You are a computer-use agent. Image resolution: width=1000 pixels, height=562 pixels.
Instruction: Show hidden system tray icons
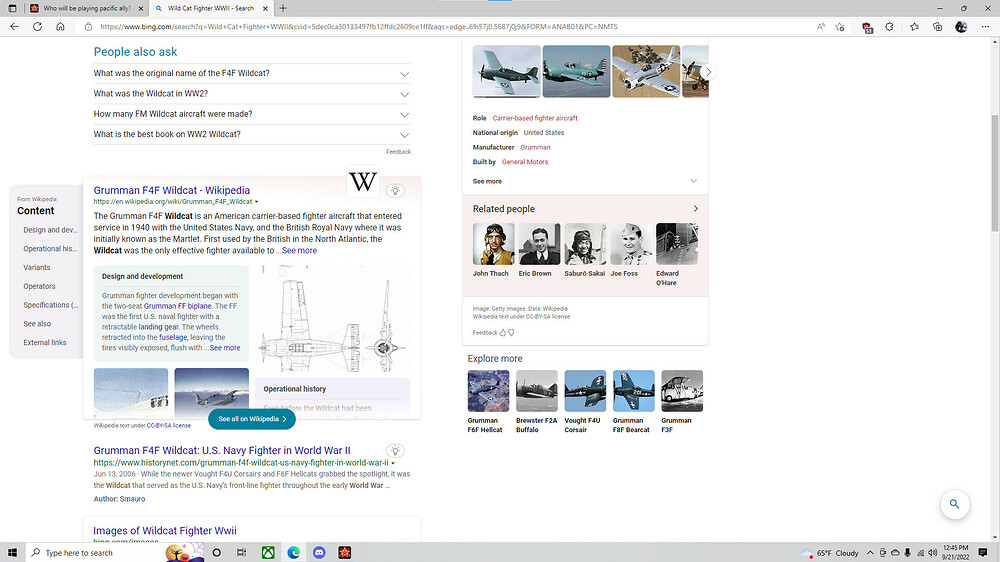870,552
